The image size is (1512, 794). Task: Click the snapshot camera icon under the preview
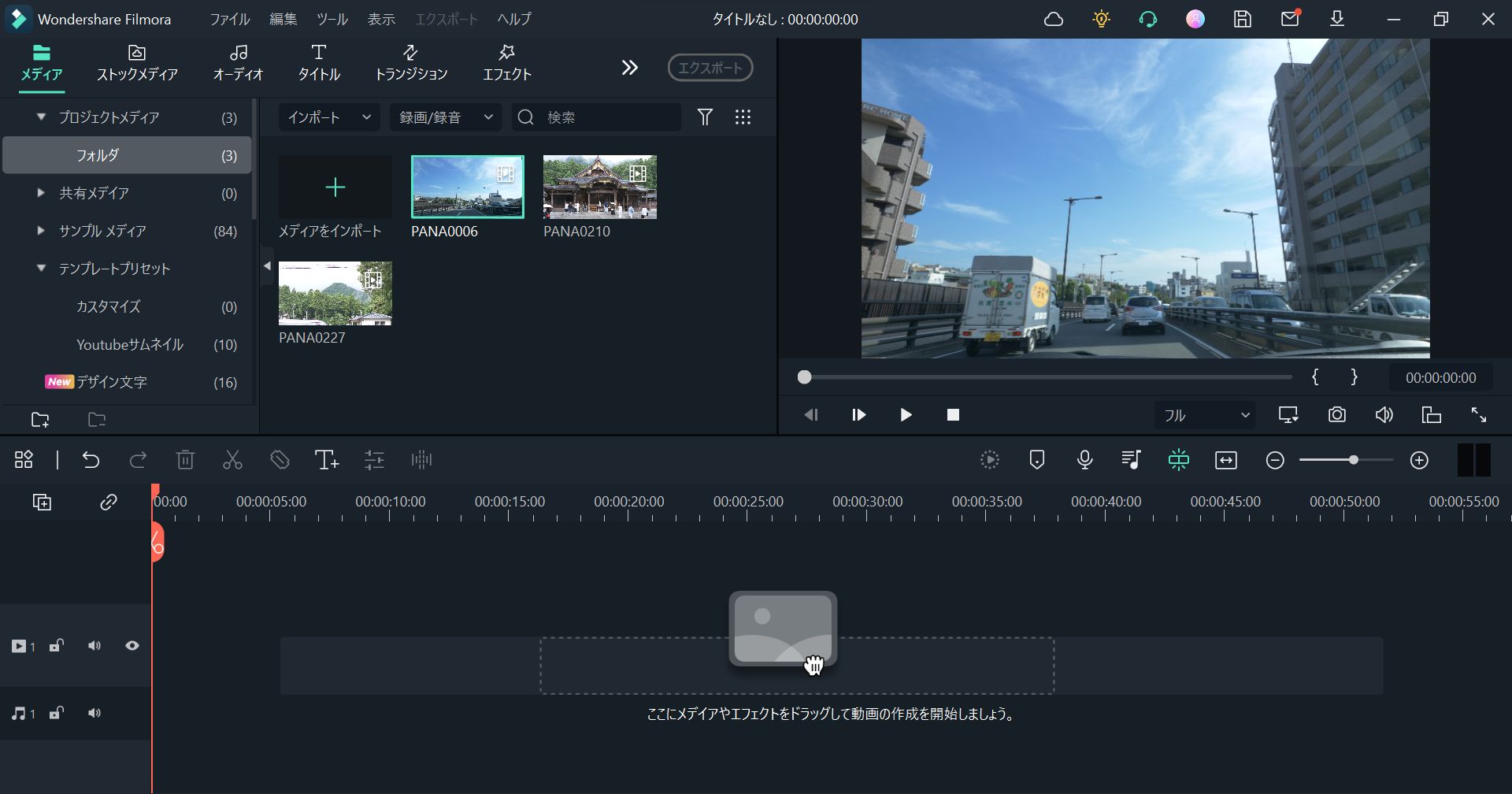(1336, 414)
